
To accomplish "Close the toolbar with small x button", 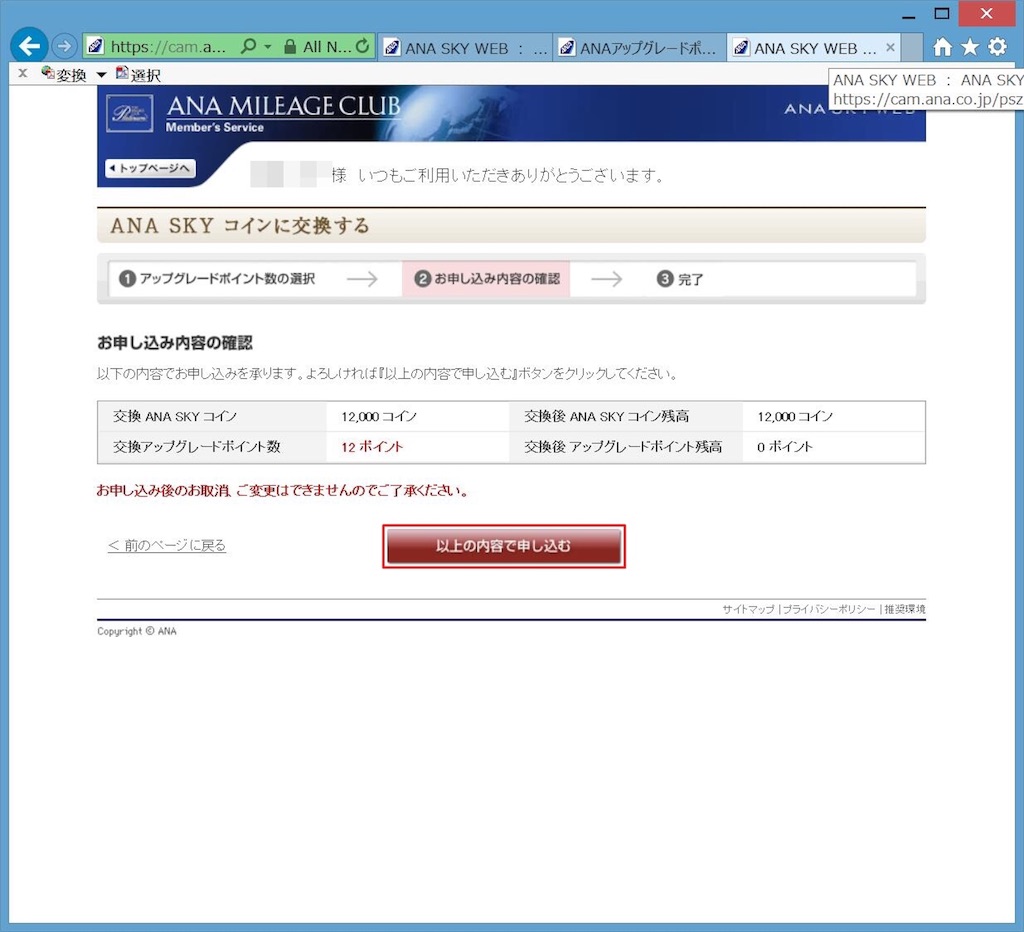I will (x=23, y=73).
